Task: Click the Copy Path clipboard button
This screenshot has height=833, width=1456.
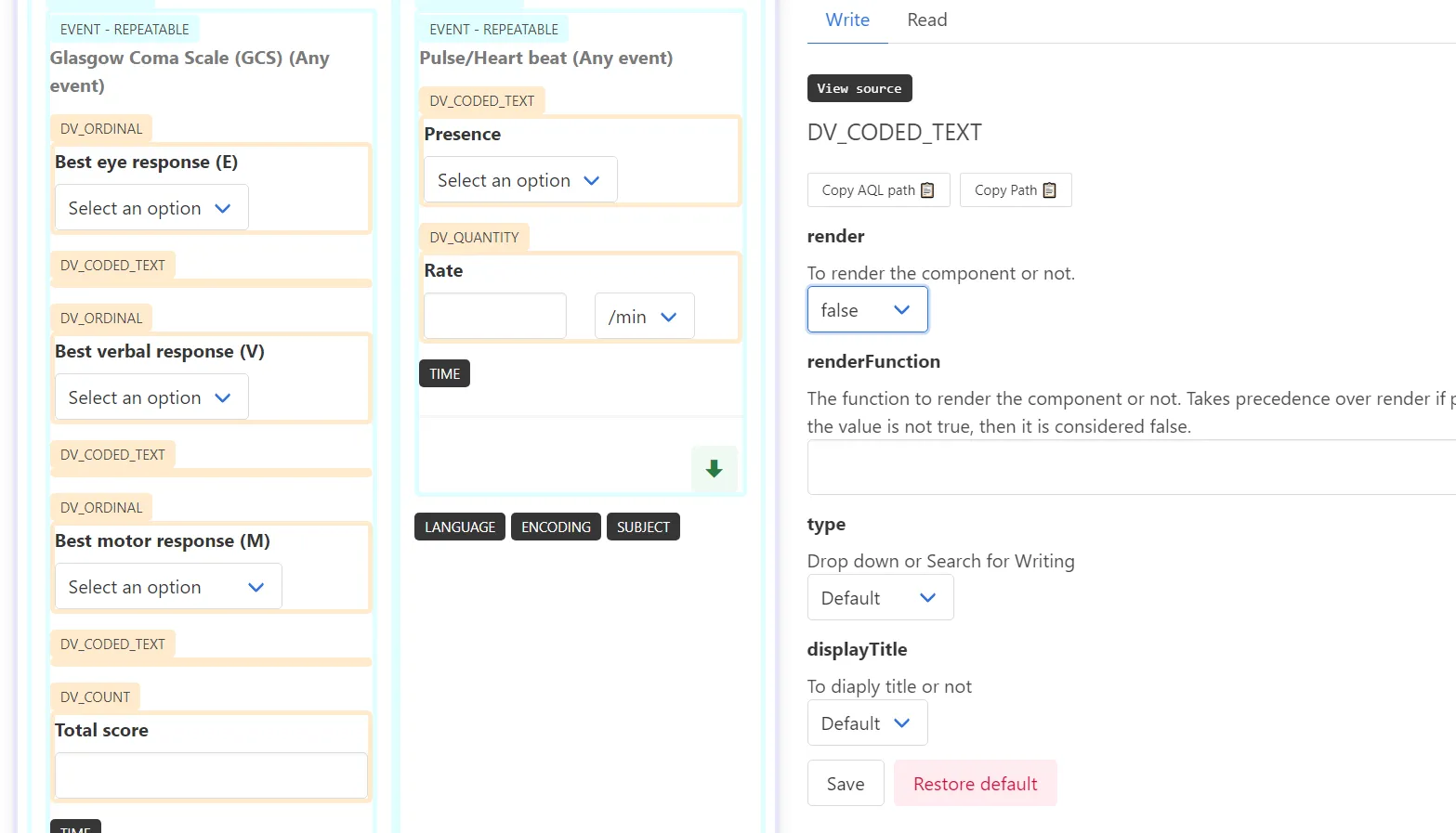Action: [1015, 190]
